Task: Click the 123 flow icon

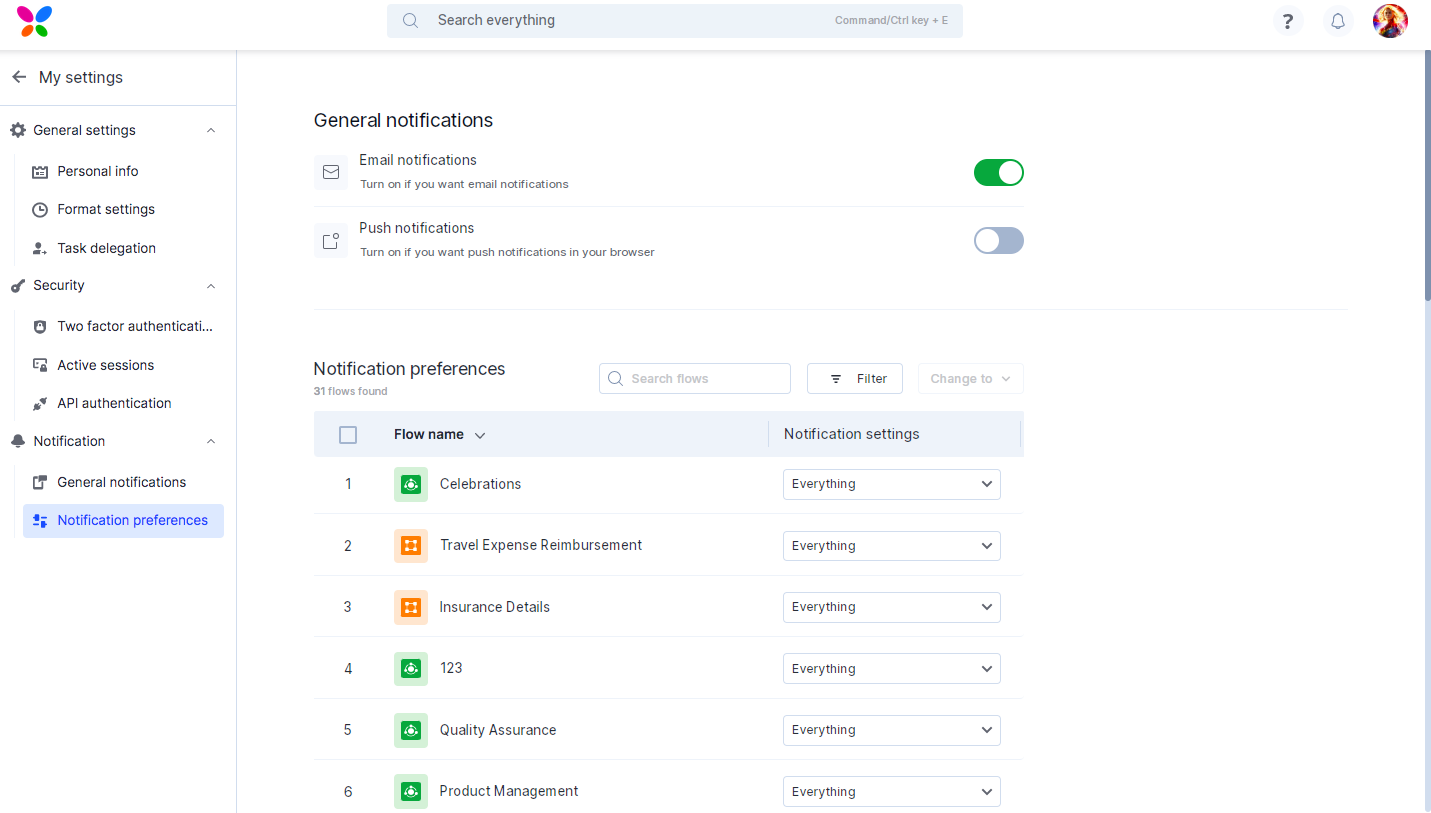Action: click(411, 669)
